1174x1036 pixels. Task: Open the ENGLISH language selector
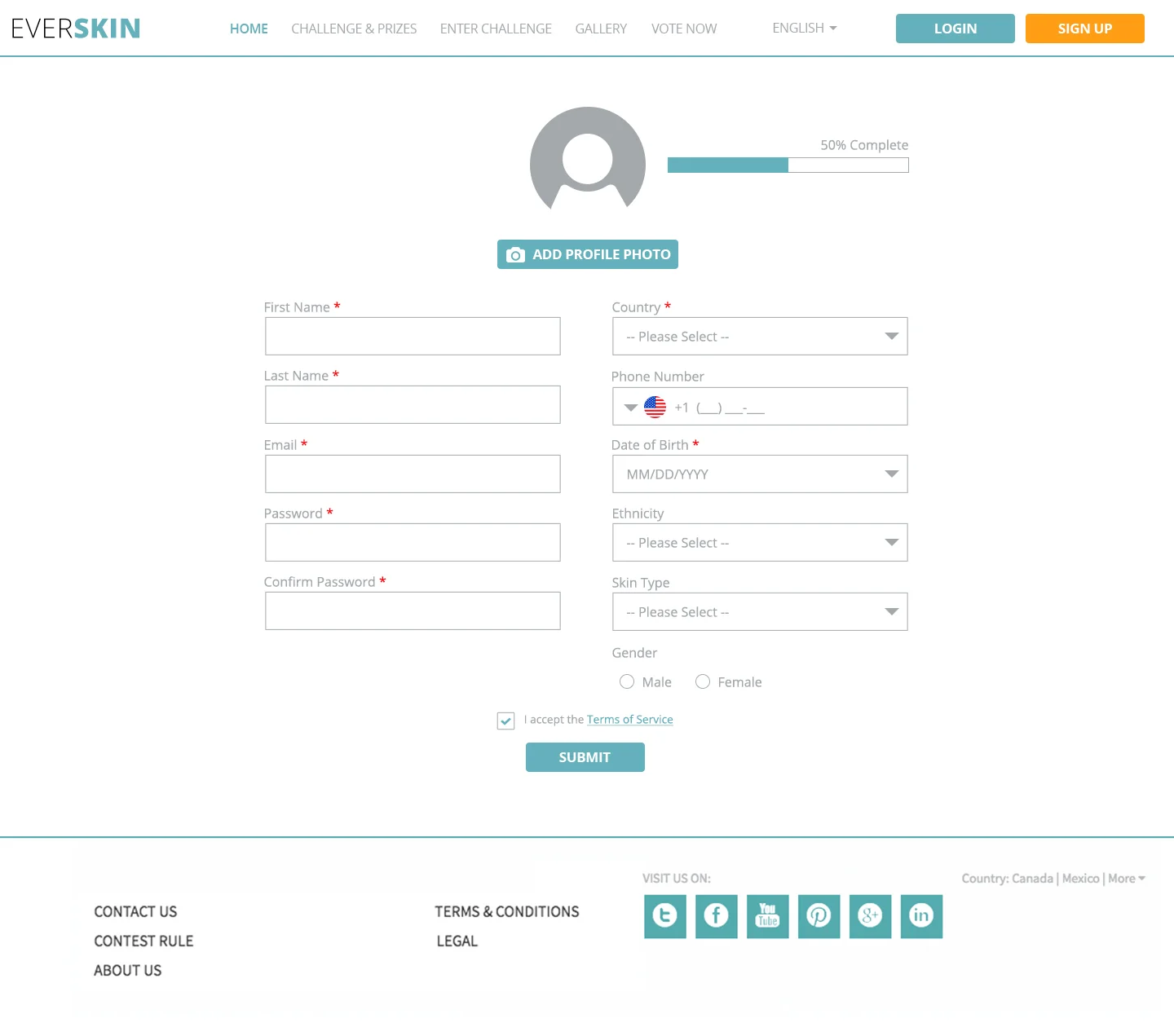[805, 28]
